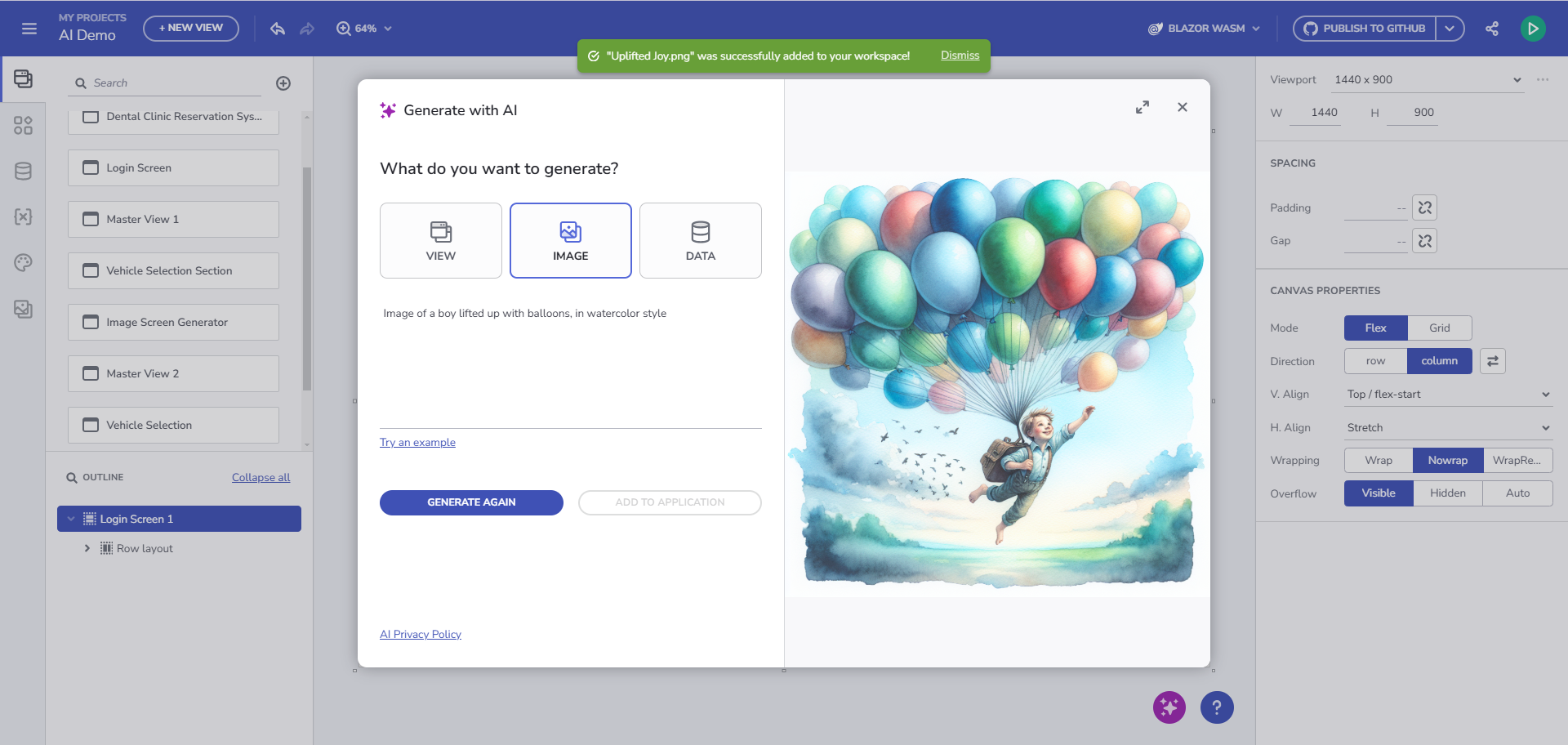Set direction to row
This screenshot has width=1568, height=745.
click(1375, 361)
